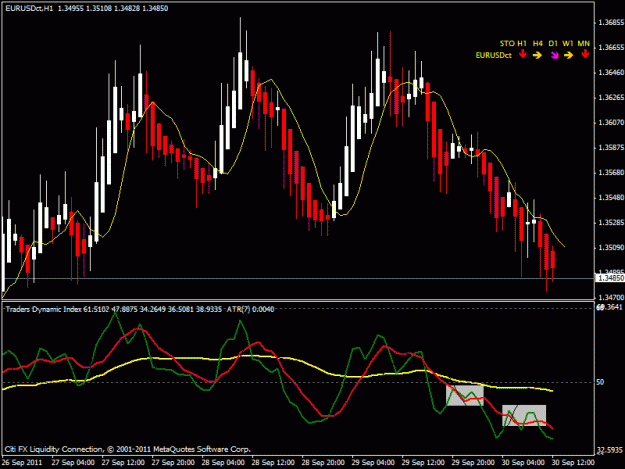The height and width of the screenshot is (469, 625).
Task: Click the yellow EURUSDct symbol label
Action: (493, 55)
